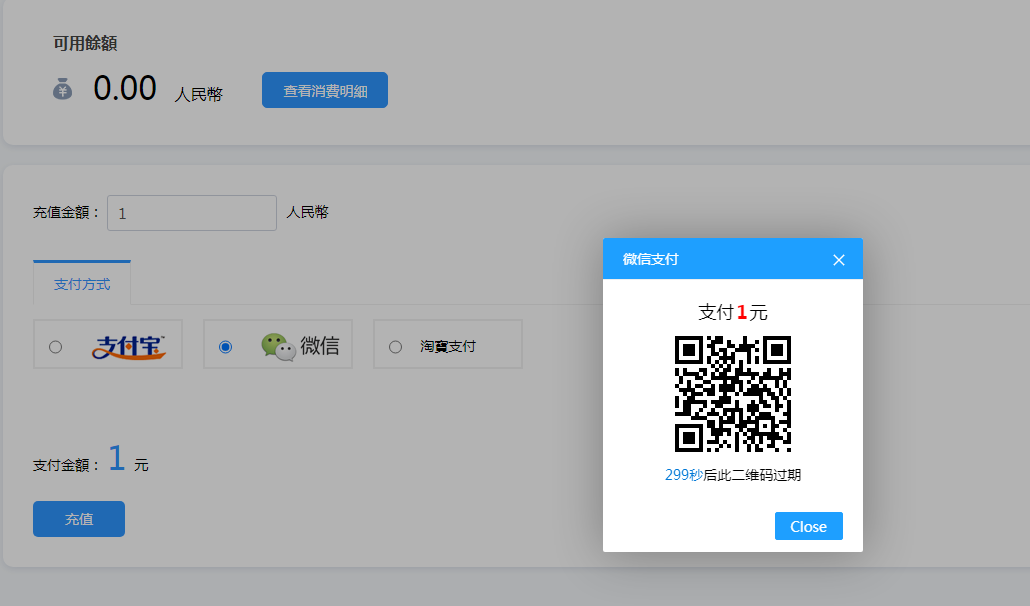Click the WeChat payment QR code
The width and height of the screenshot is (1030, 606).
(732, 394)
